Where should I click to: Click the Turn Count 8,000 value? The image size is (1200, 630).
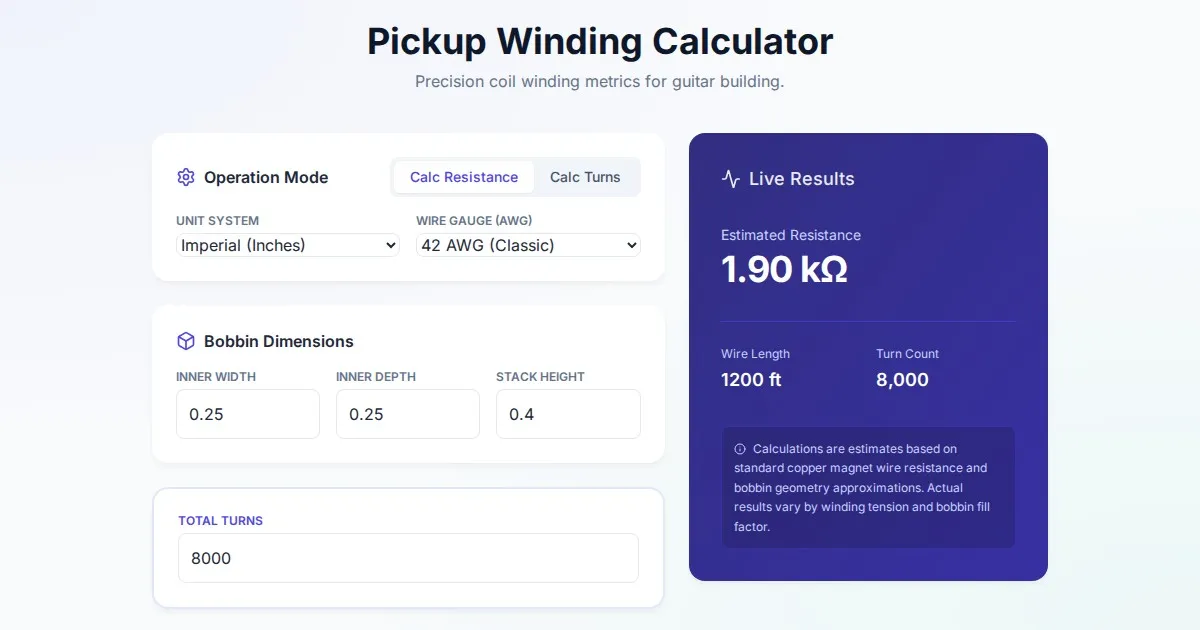pyautogui.click(x=902, y=380)
